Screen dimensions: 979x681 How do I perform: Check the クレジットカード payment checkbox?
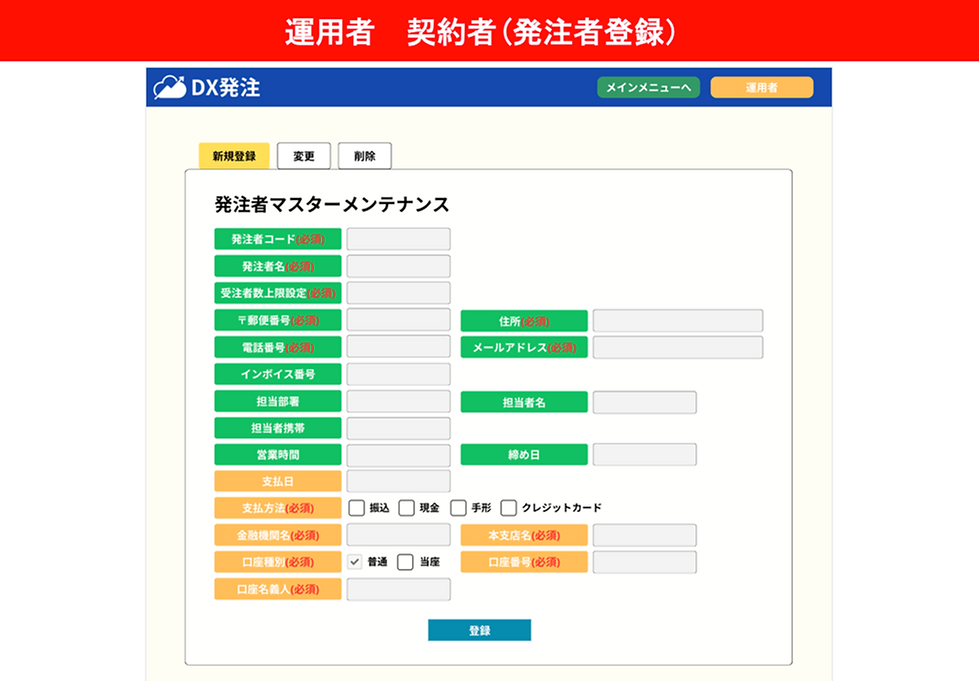click(x=509, y=508)
